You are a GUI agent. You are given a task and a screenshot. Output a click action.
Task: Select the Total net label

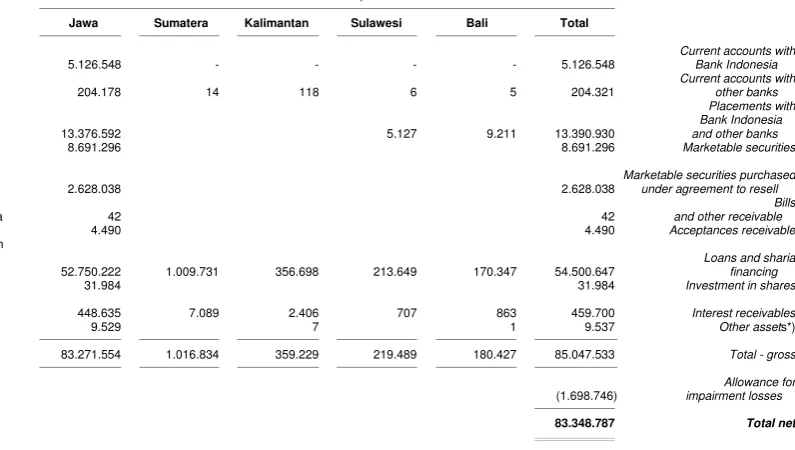(x=770, y=423)
